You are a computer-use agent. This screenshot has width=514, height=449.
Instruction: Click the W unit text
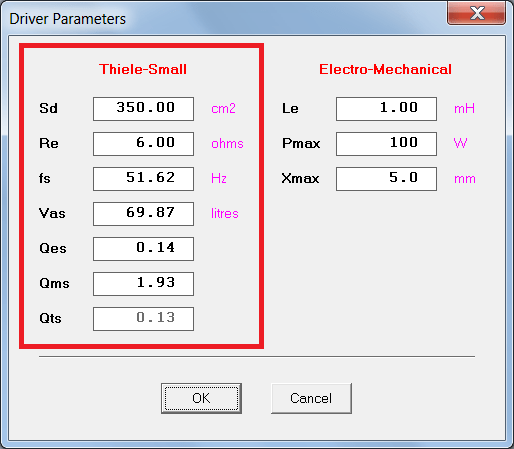460,144
